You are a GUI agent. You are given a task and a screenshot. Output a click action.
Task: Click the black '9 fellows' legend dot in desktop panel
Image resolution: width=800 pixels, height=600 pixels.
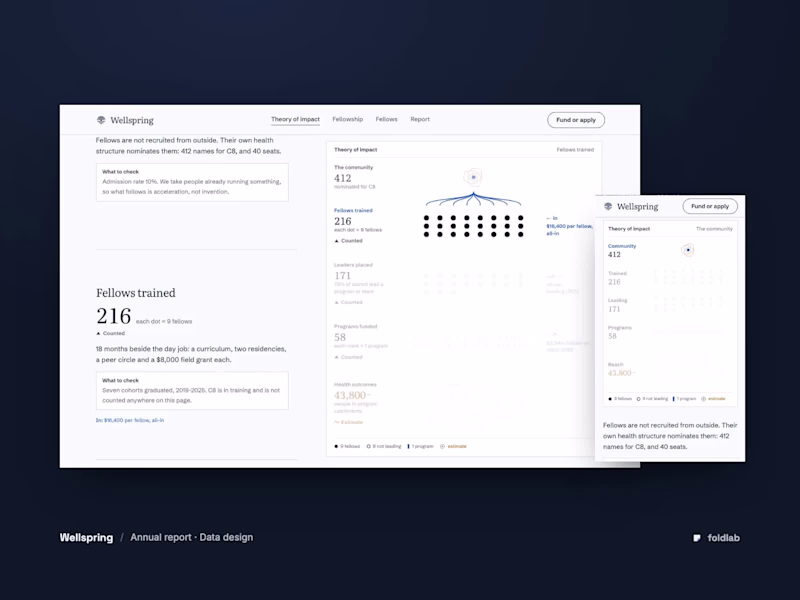pos(336,446)
